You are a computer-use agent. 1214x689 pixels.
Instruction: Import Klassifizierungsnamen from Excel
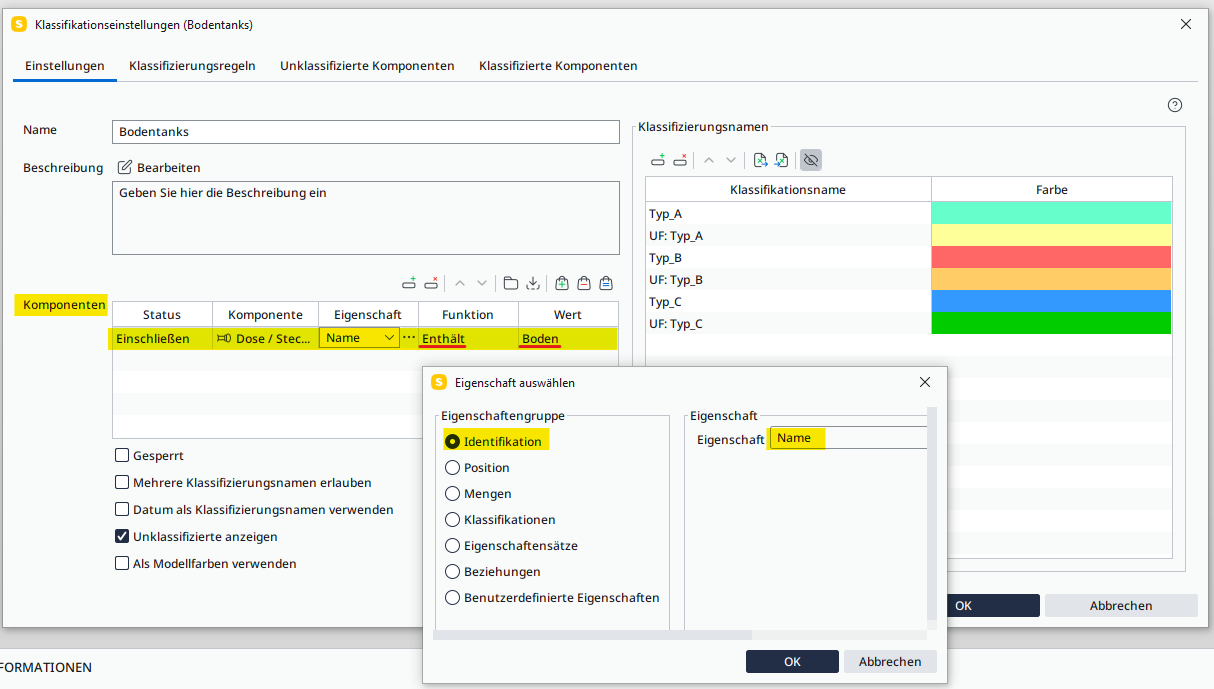pyautogui.click(x=782, y=160)
